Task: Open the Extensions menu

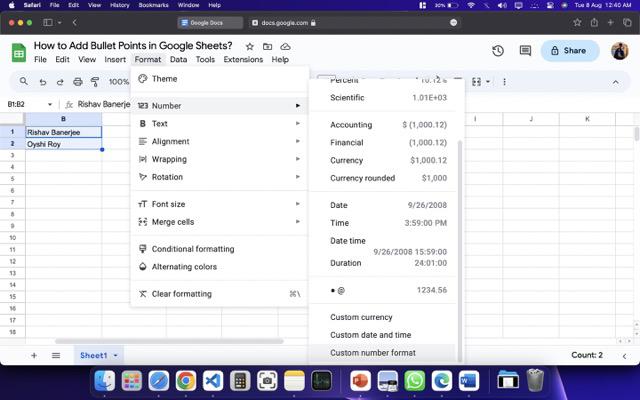Action: (x=243, y=60)
